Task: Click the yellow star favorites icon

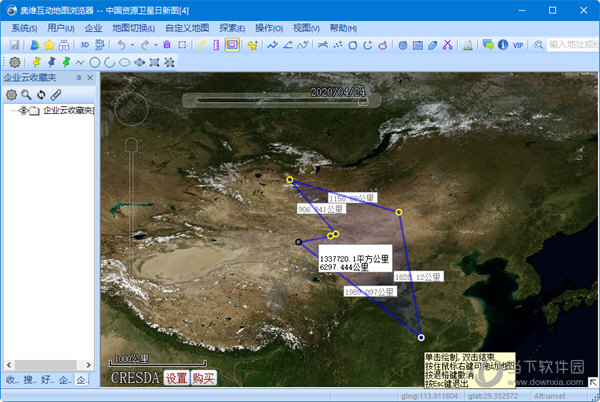Action: pos(49,45)
